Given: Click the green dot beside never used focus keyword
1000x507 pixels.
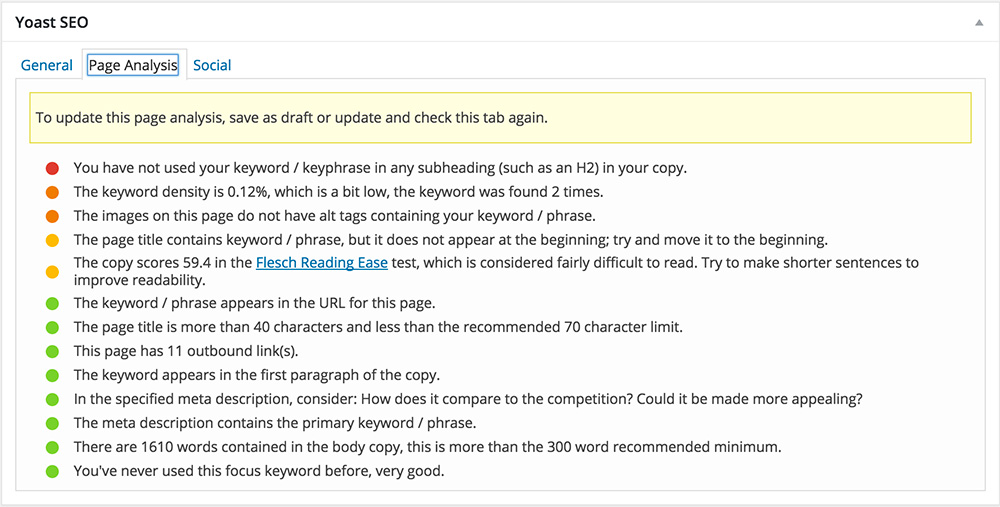Looking at the screenshot, I should point(52,471).
